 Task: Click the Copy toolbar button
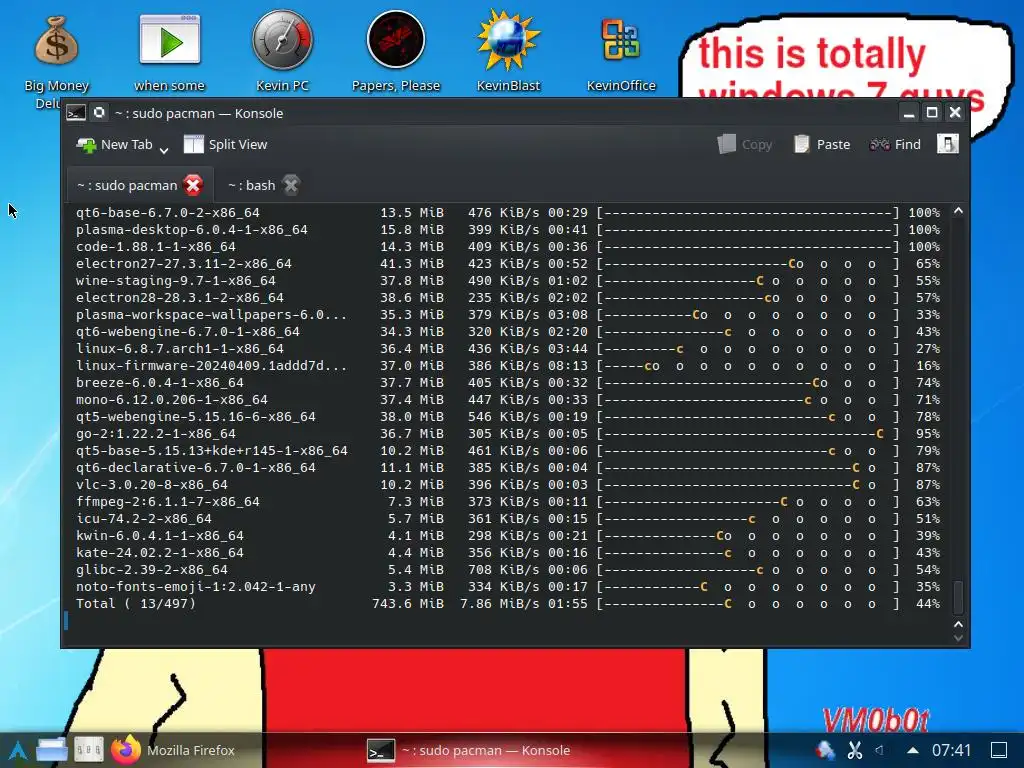[x=744, y=144]
